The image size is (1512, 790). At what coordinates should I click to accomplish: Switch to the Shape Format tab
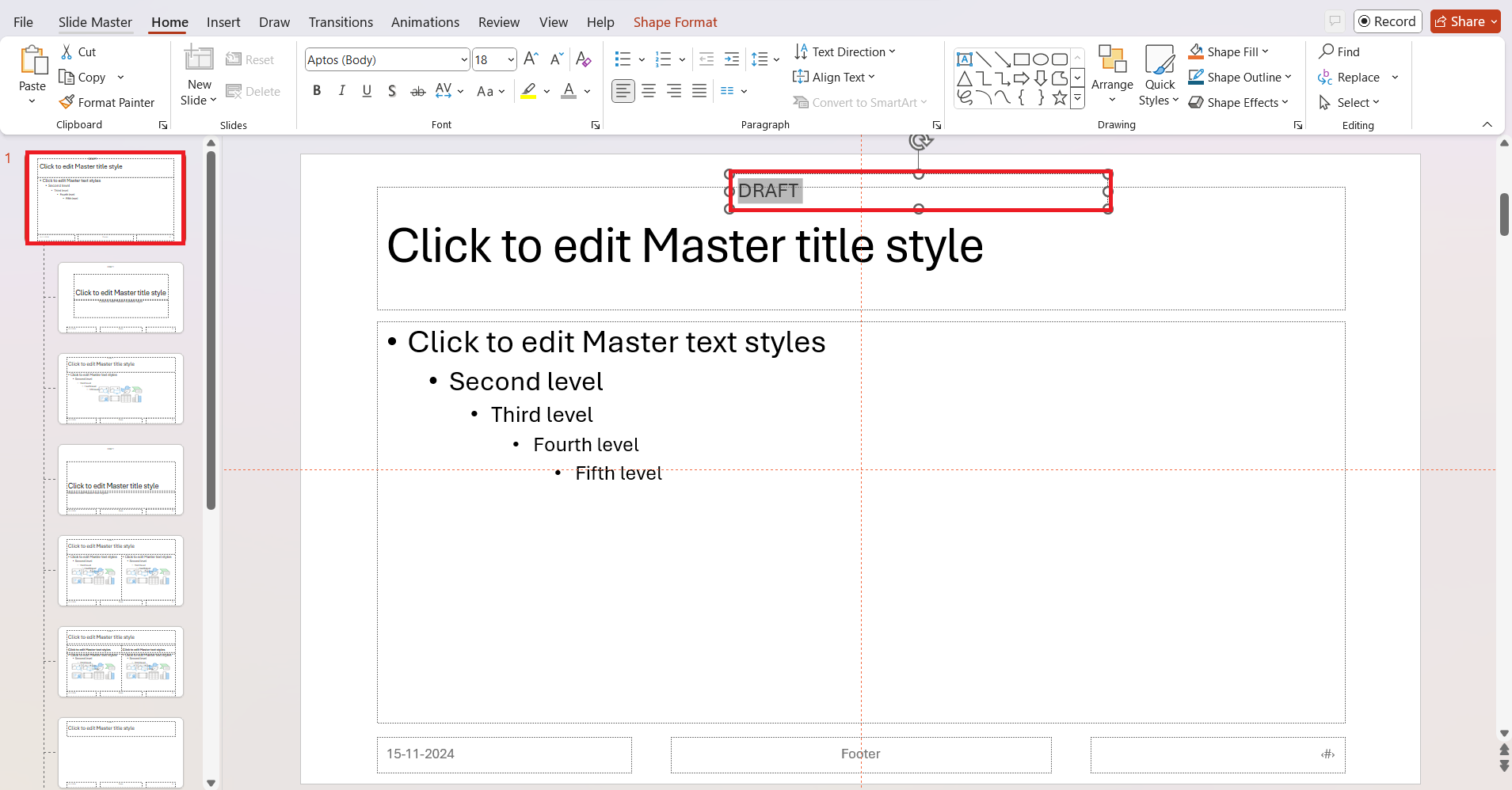pyautogui.click(x=675, y=21)
